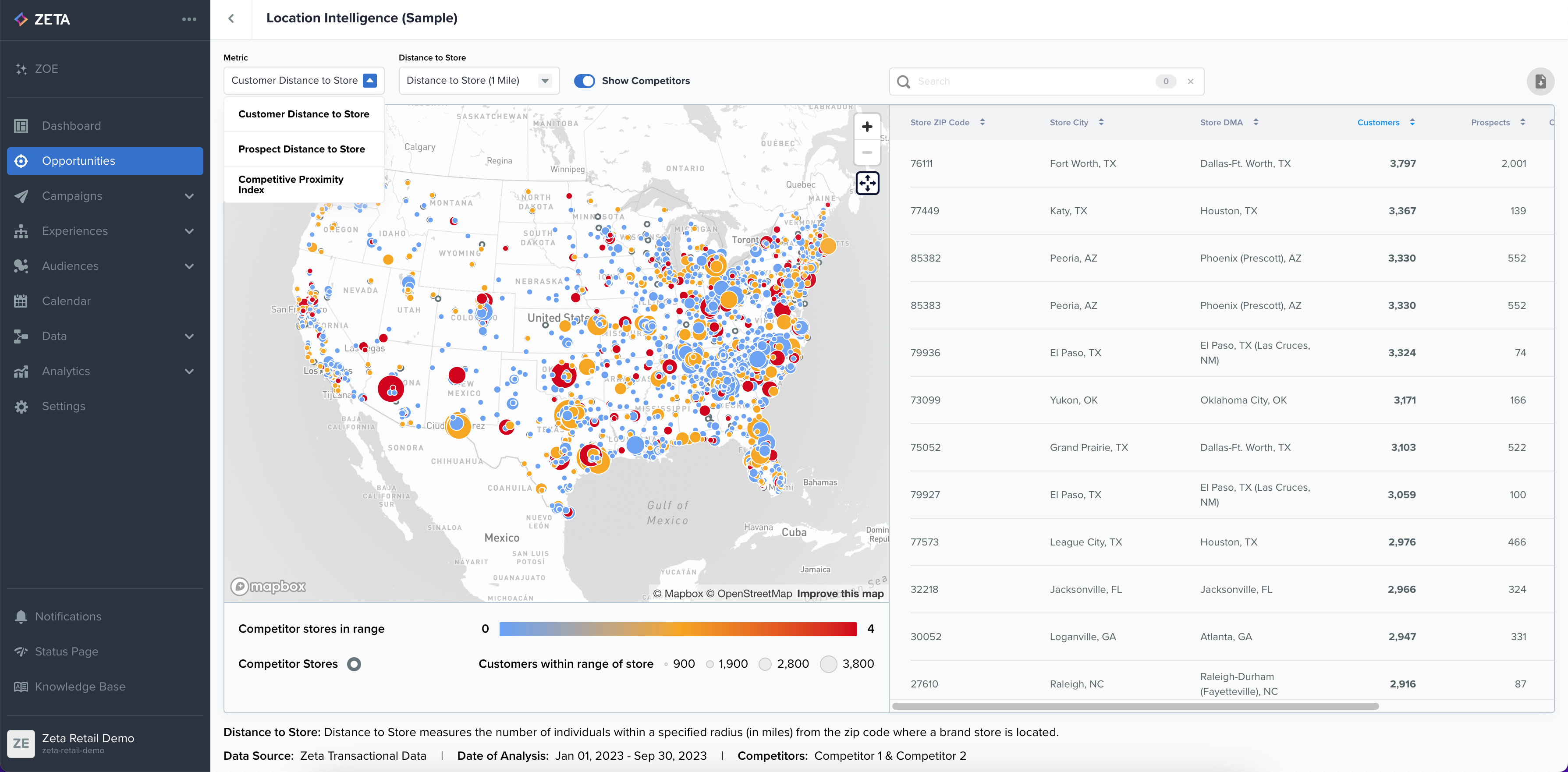Click the Experiences hierarchy icon
Image resolution: width=1568 pixels, height=772 pixels.
pyautogui.click(x=21, y=231)
